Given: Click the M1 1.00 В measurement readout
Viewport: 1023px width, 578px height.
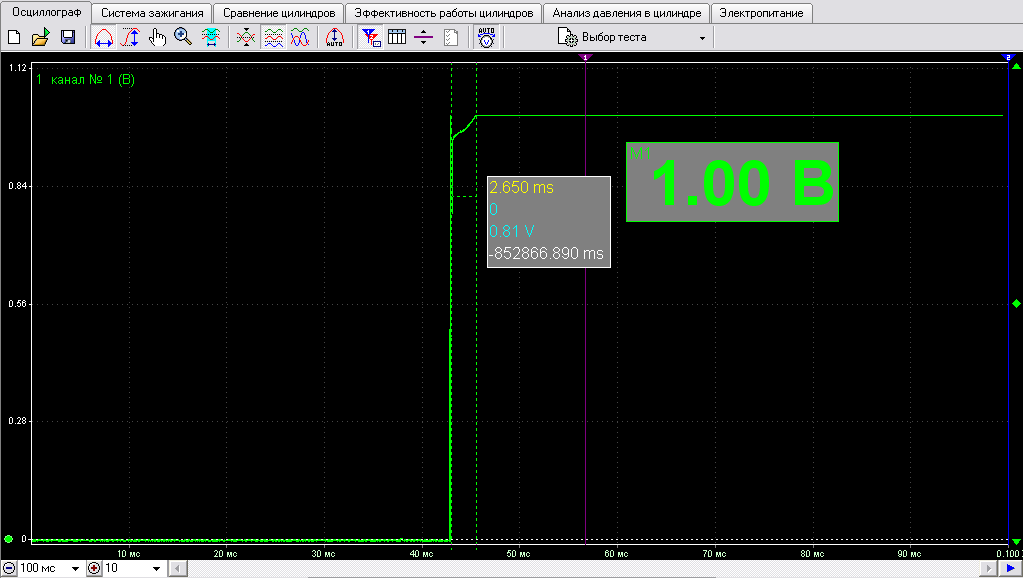Looking at the screenshot, I should (732, 182).
